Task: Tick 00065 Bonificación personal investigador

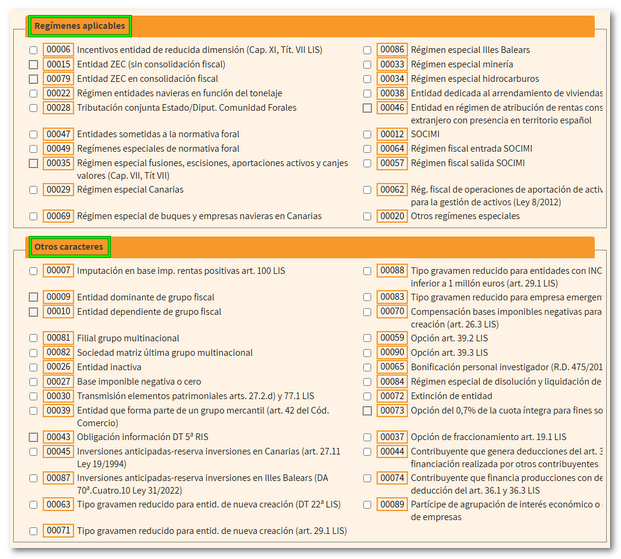Action: [367, 367]
